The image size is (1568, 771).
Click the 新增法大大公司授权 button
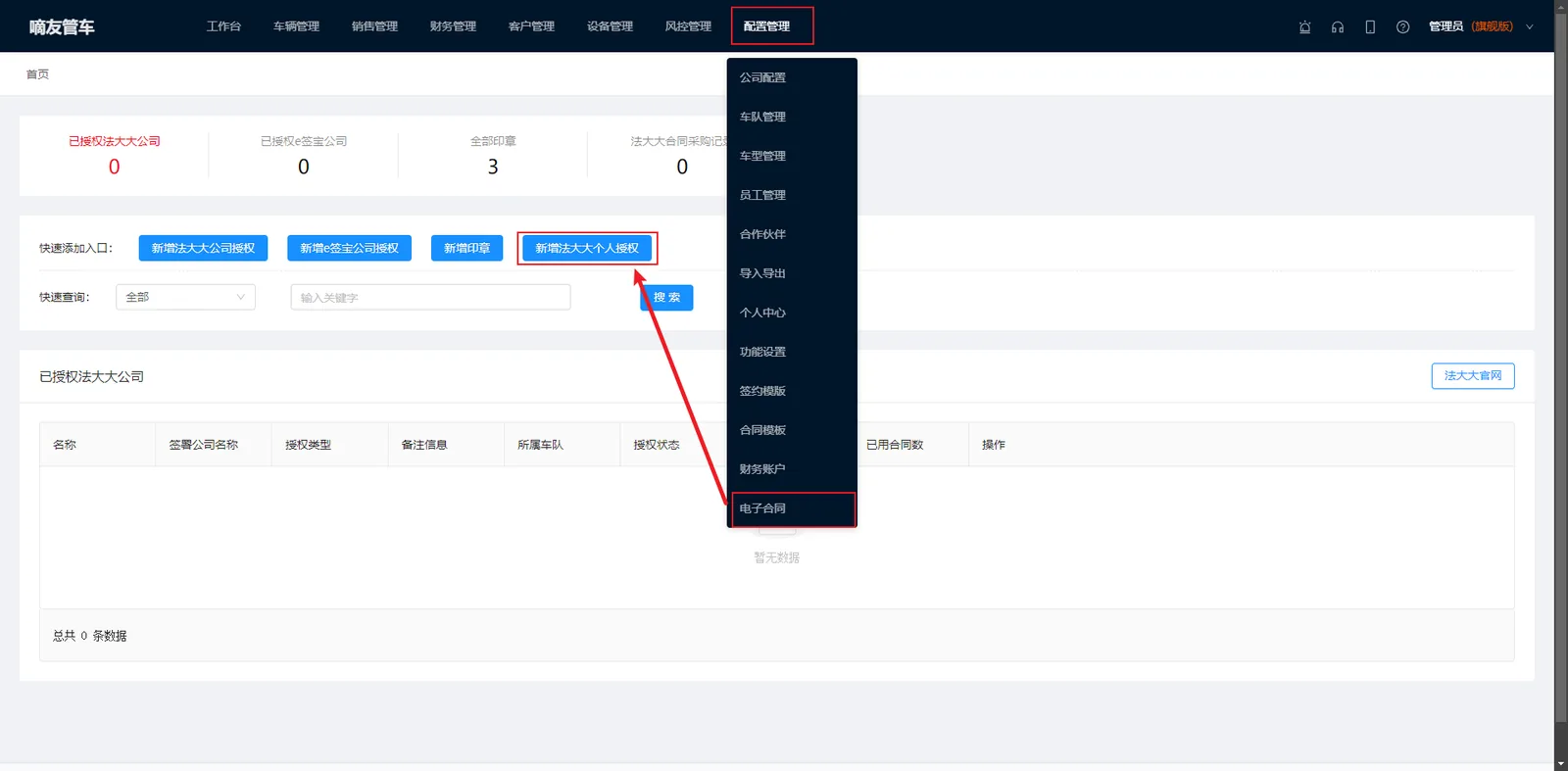coord(203,248)
